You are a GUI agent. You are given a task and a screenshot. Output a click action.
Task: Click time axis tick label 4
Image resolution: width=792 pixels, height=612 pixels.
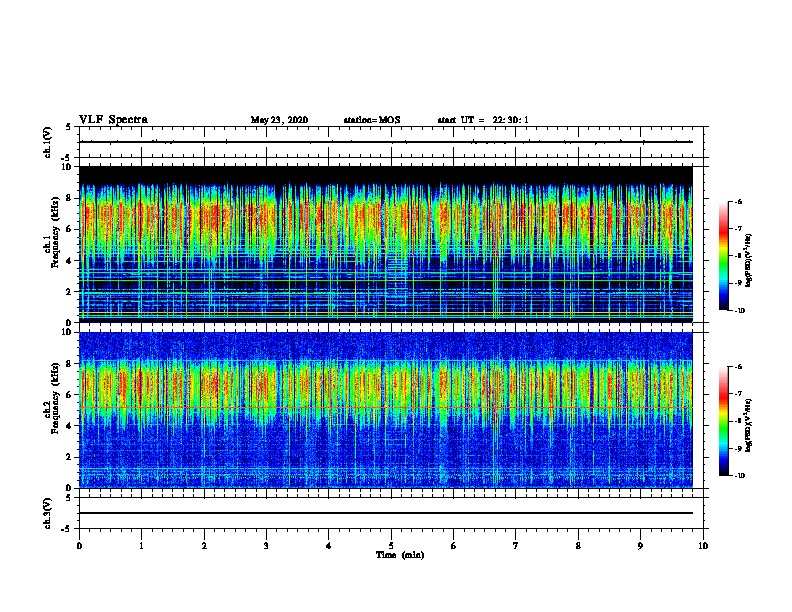click(329, 546)
